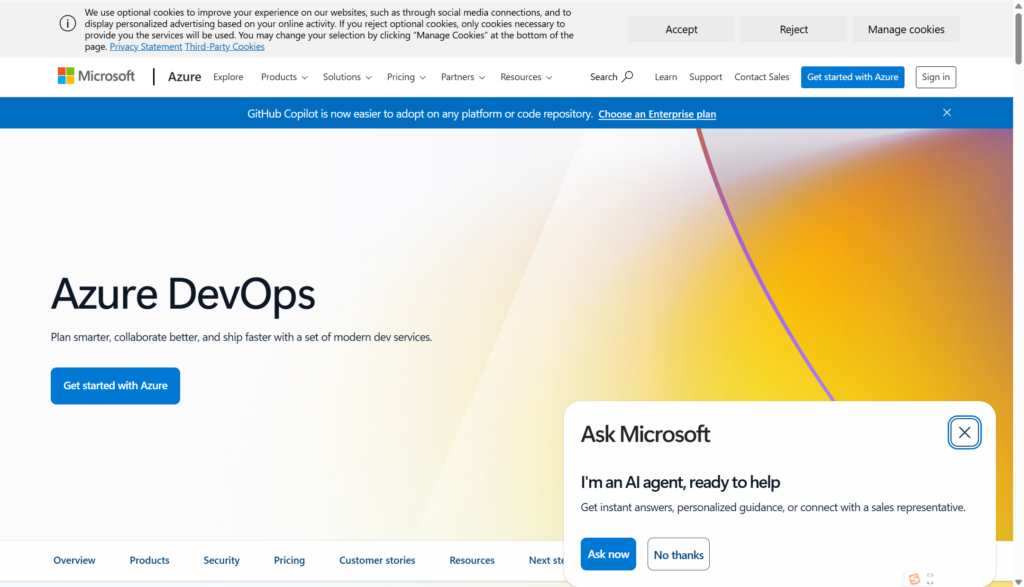Screen dimensions: 1024x587
Task: Open the Partners dropdown menu
Action: [x=462, y=77]
